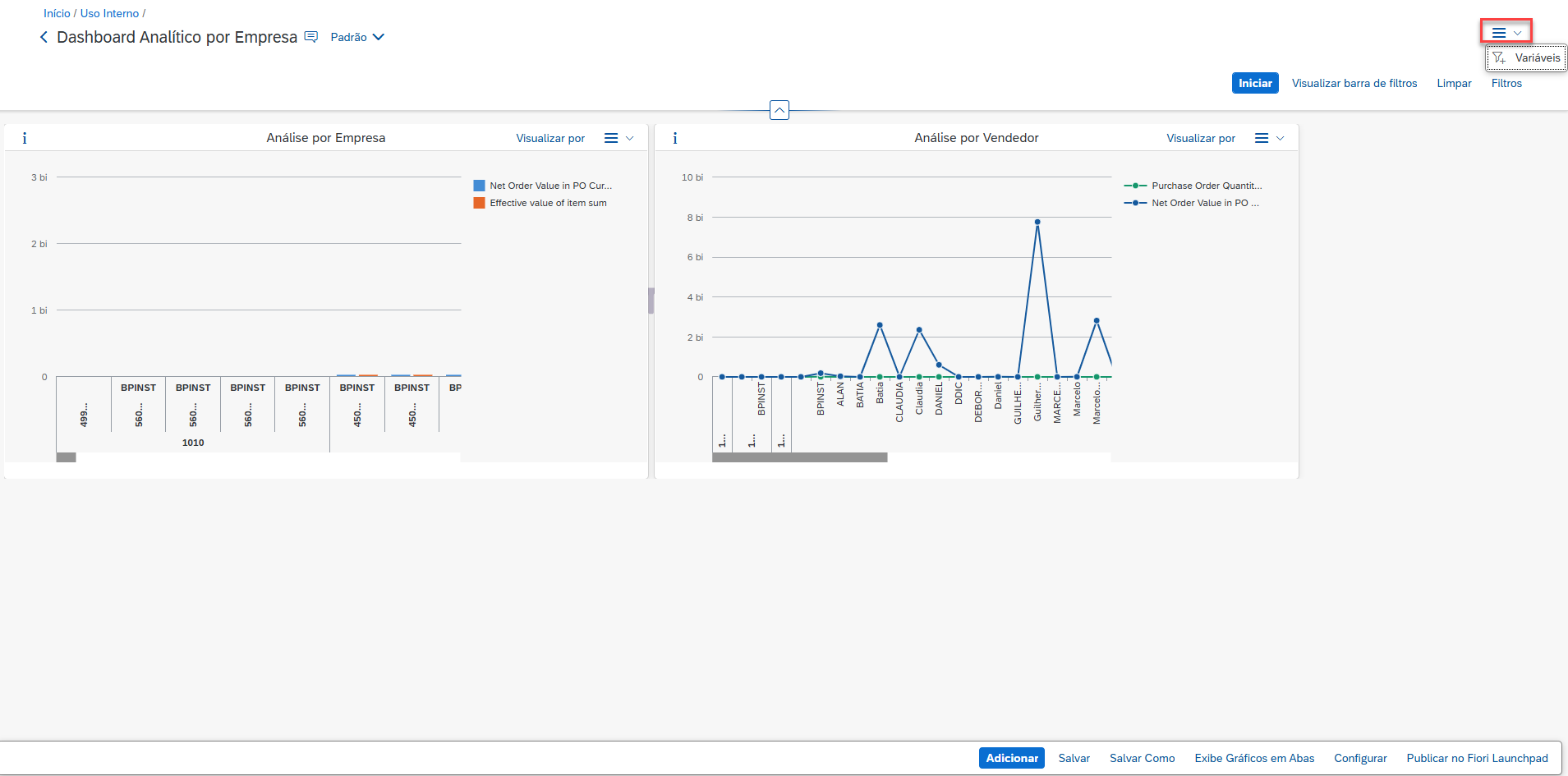Select the Variáveis filter menu item

(x=1527, y=58)
